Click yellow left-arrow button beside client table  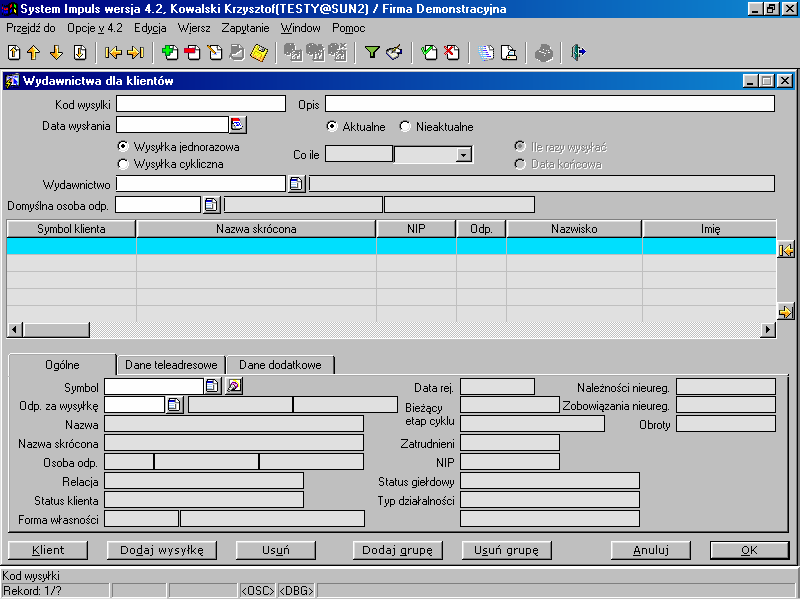pos(786,250)
